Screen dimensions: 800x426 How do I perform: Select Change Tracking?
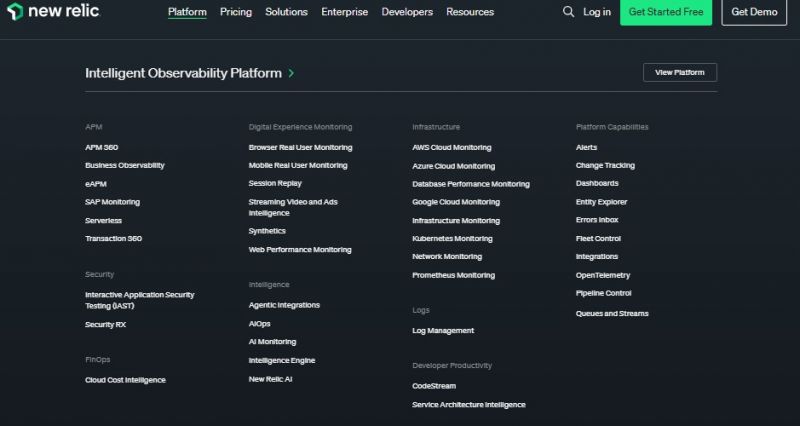coord(605,165)
